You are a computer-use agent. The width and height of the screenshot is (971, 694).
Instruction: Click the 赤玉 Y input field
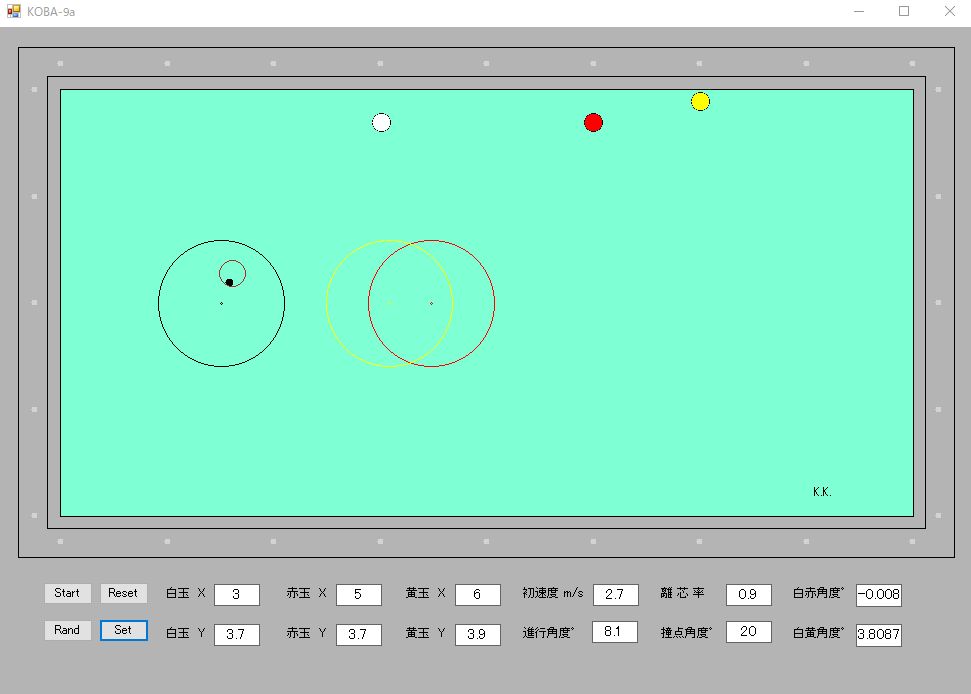point(359,635)
